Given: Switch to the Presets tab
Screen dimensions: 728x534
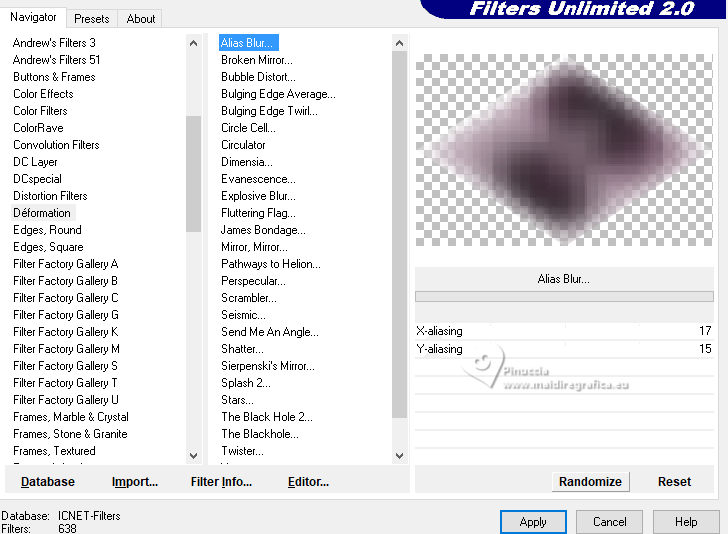Looking at the screenshot, I should [x=91, y=19].
